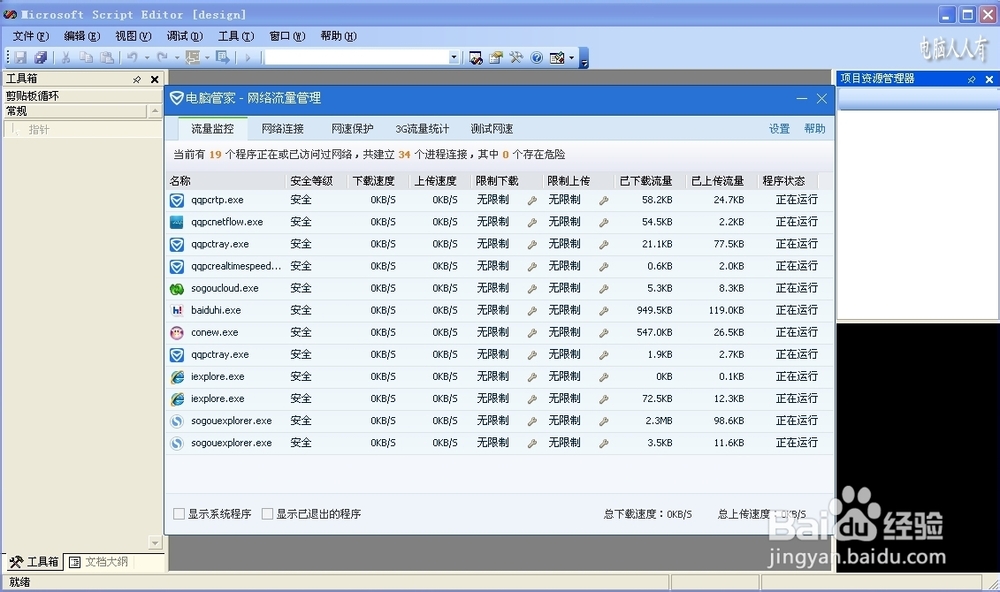
Task: Click the Start play arrow icon
Action: click(x=248, y=57)
